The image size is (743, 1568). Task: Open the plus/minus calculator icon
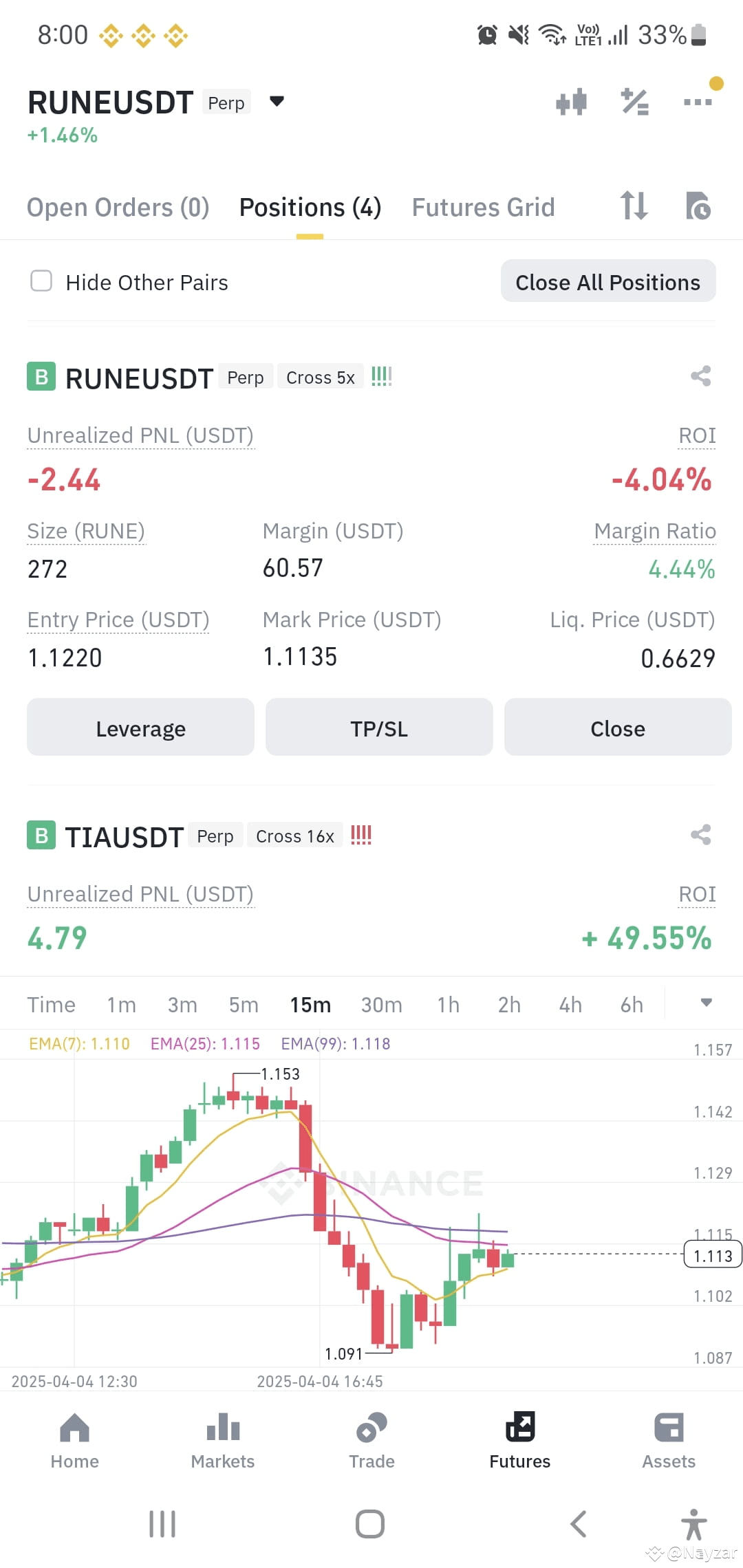pos(634,102)
